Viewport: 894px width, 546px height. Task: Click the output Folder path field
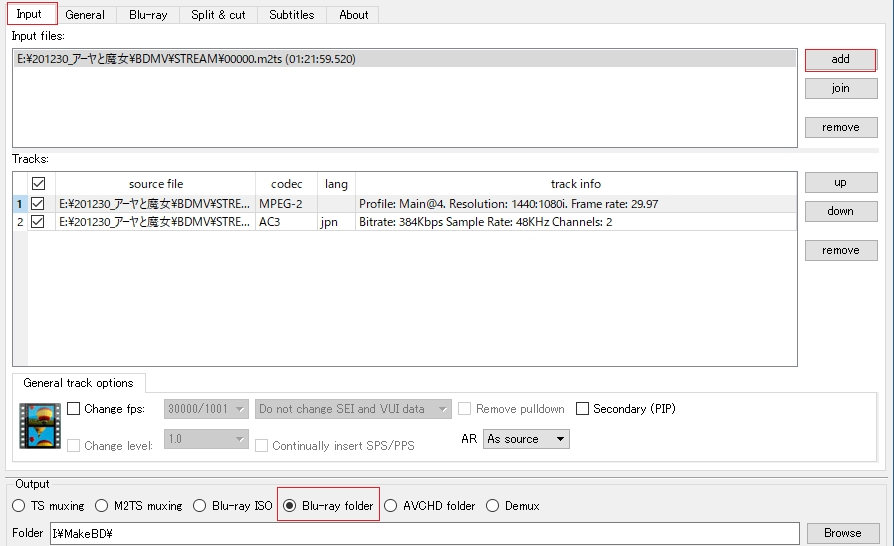click(424, 533)
